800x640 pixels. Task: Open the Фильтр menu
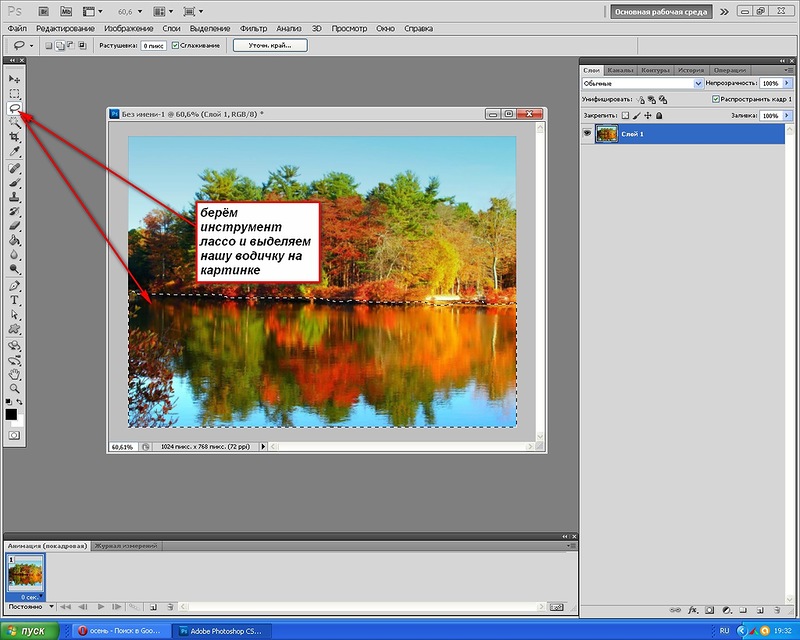254,29
